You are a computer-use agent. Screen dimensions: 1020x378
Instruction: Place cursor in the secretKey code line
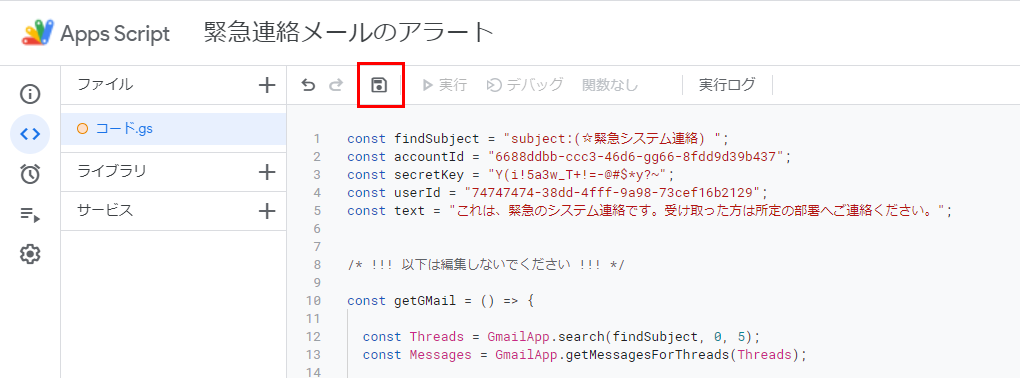(511, 174)
